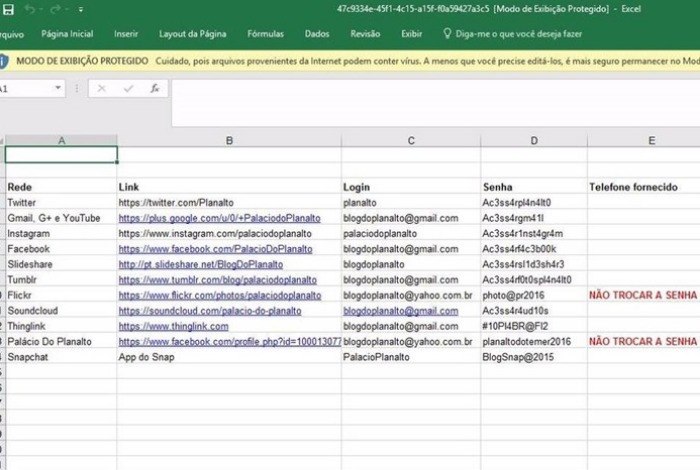
Task: Open the Página Inicial ribbon tab
Action: point(67,33)
